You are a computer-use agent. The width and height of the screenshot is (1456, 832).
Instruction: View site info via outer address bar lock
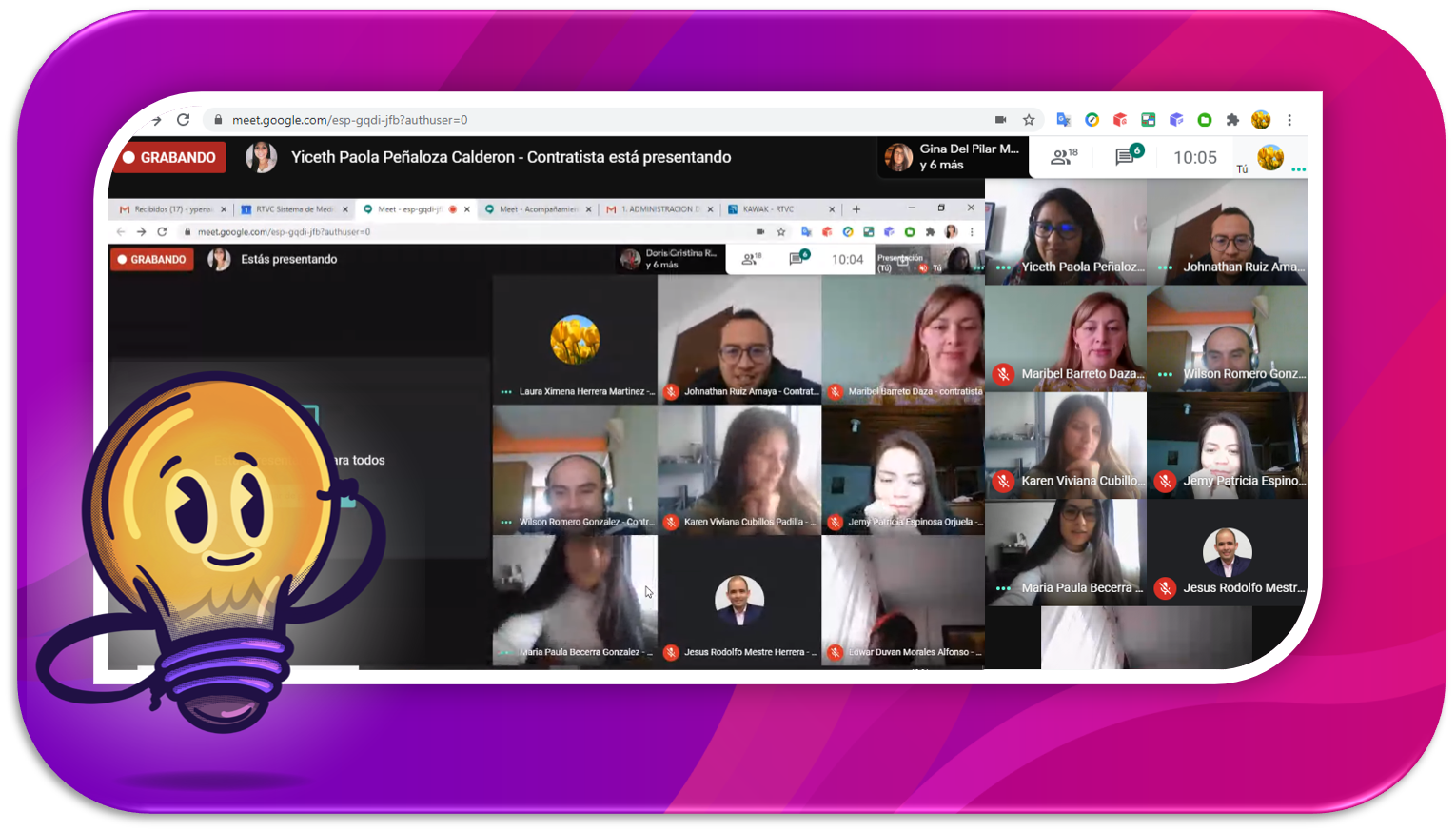tap(218, 120)
